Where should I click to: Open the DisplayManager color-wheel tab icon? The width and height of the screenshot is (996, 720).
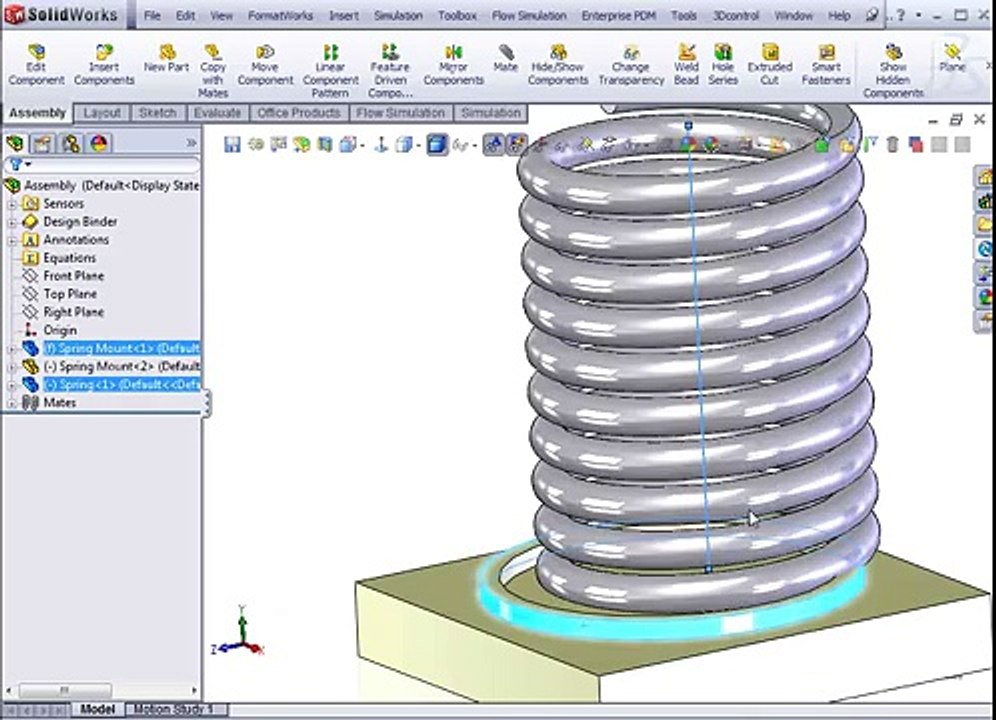coord(98,143)
